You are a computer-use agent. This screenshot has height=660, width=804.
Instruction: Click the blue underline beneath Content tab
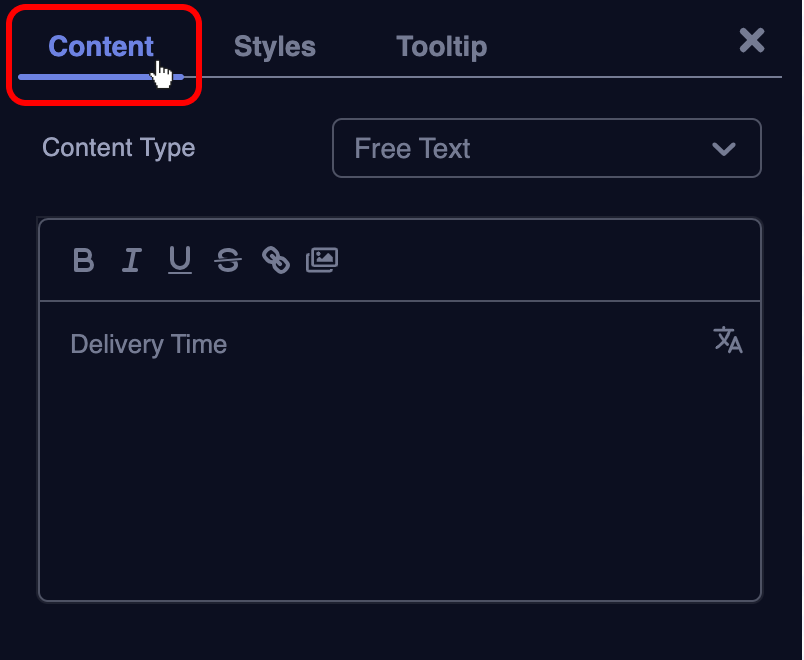pos(90,76)
